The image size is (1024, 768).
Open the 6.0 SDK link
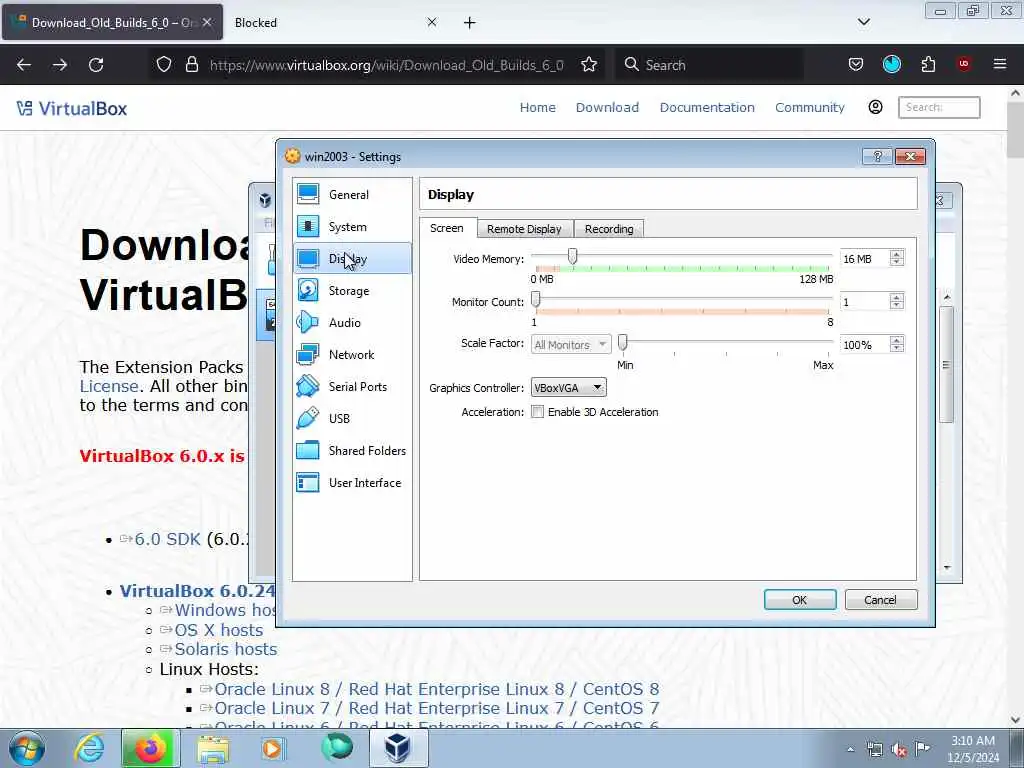[x=167, y=539]
